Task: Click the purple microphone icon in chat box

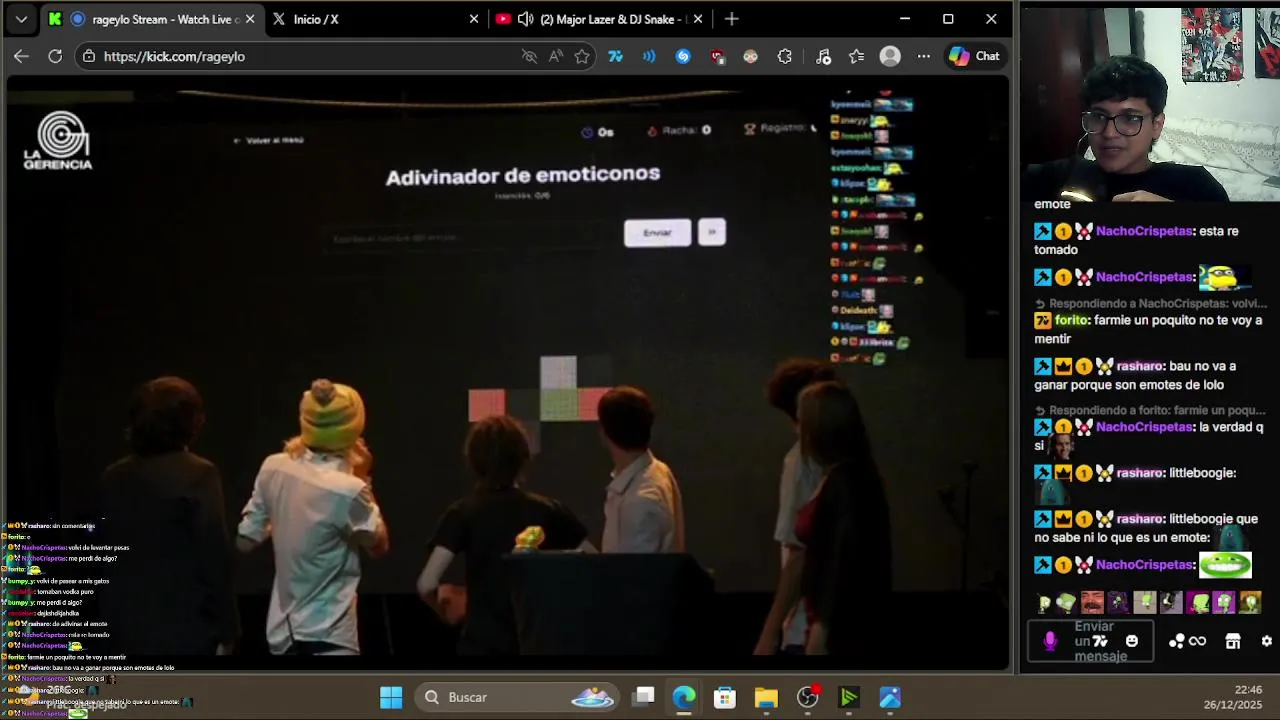Action: (1050, 641)
